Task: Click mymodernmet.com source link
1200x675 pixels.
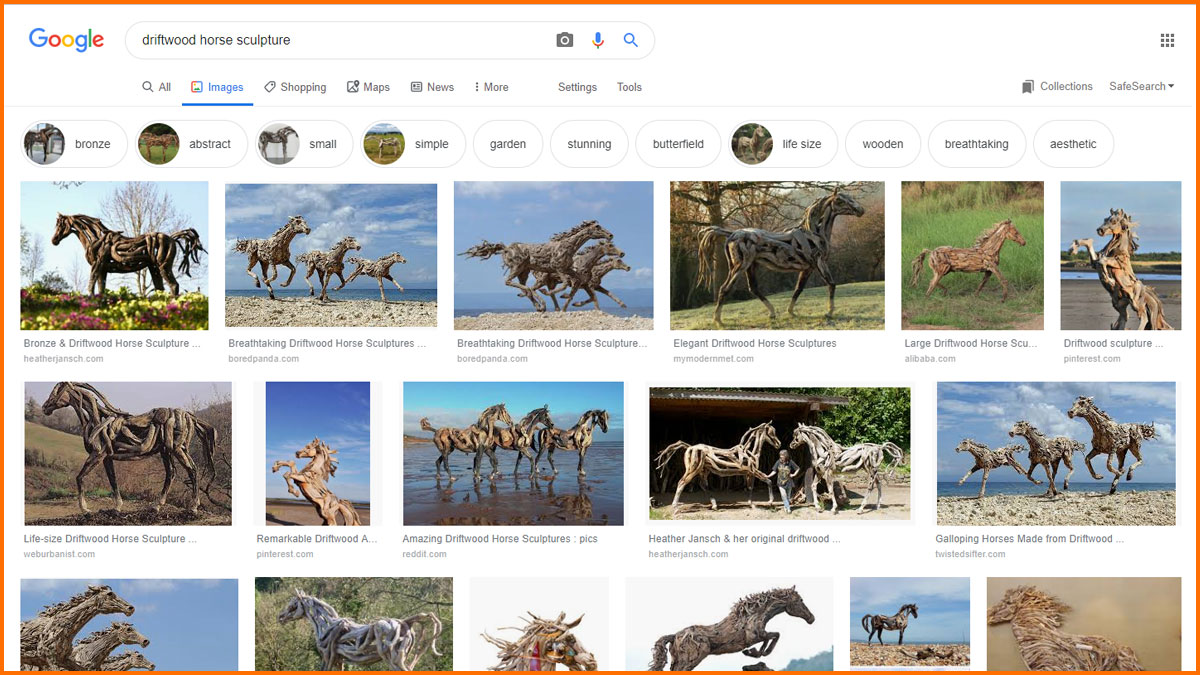Action: tap(713, 358)
